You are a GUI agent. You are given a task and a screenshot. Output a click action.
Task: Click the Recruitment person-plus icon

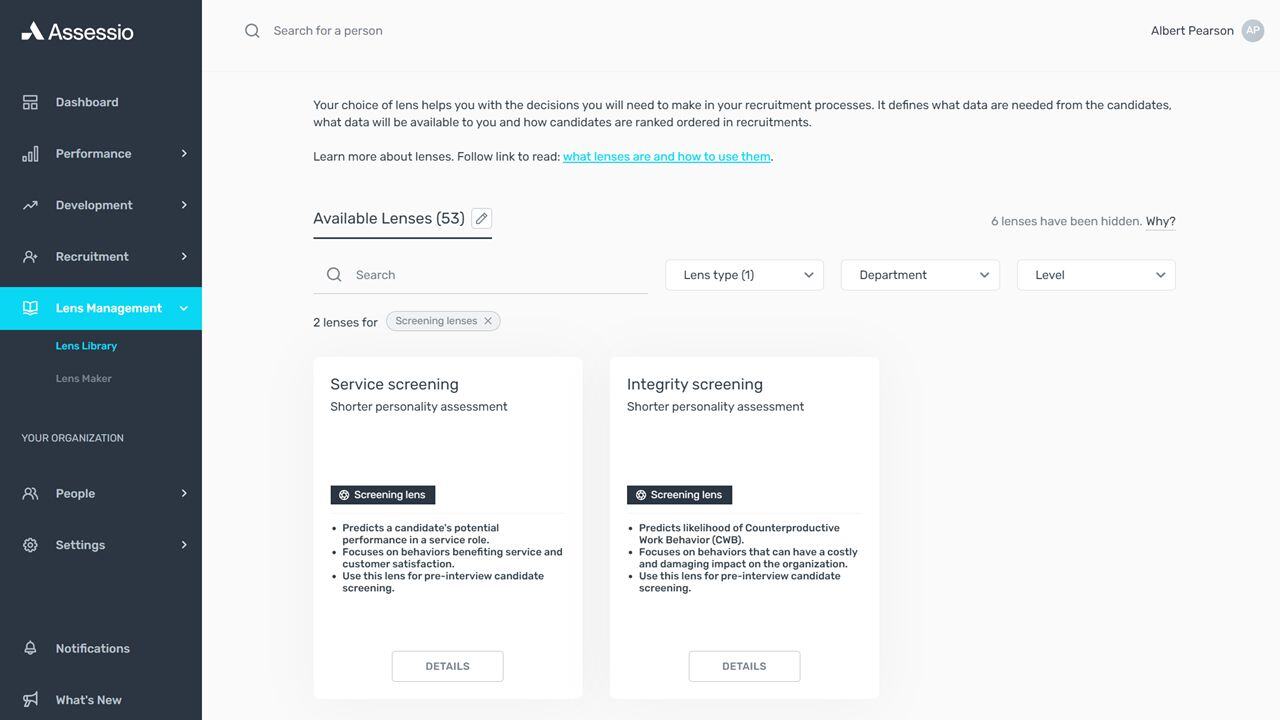point(30,257)
